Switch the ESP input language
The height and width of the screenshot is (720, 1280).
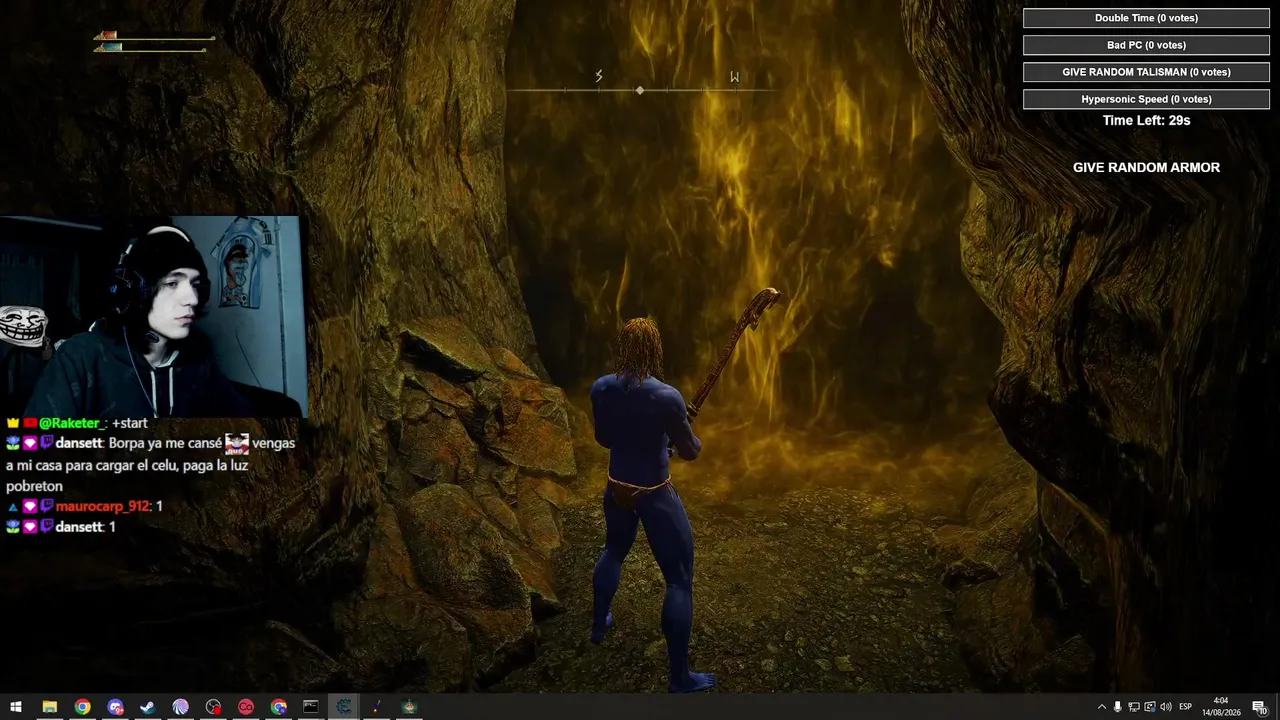pyautogui.click(x=1186, y=707)
